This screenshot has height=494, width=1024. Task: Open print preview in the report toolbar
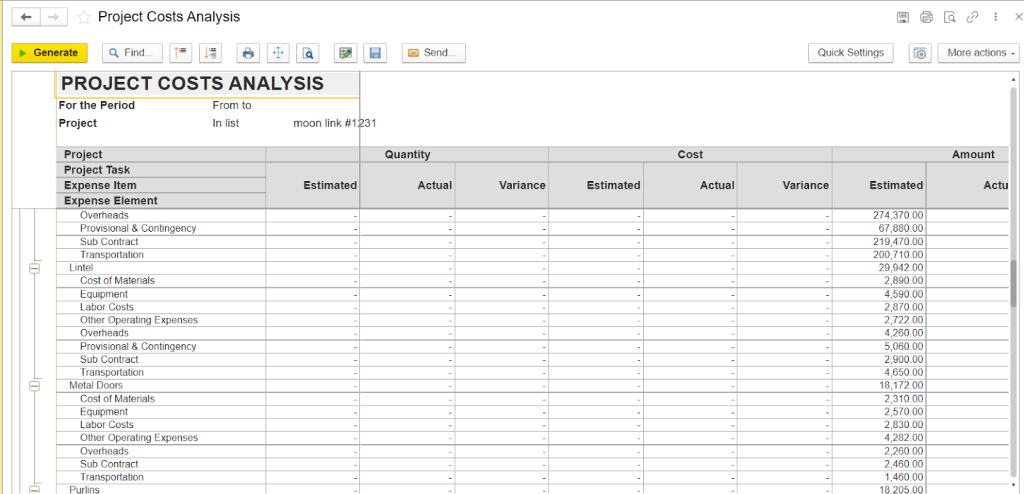coord(308,53)
